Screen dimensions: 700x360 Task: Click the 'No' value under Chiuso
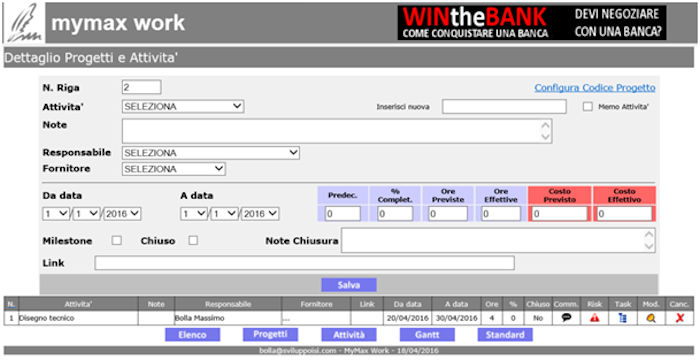[538, 318]
